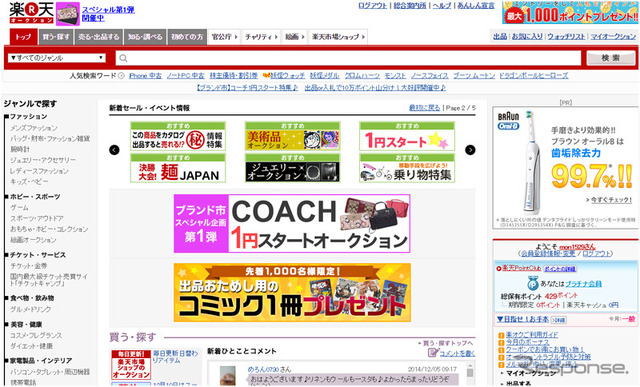Open the コーチ1円スタート特集 text link
The width and height of the screenshot is (640, 387).
247,87
